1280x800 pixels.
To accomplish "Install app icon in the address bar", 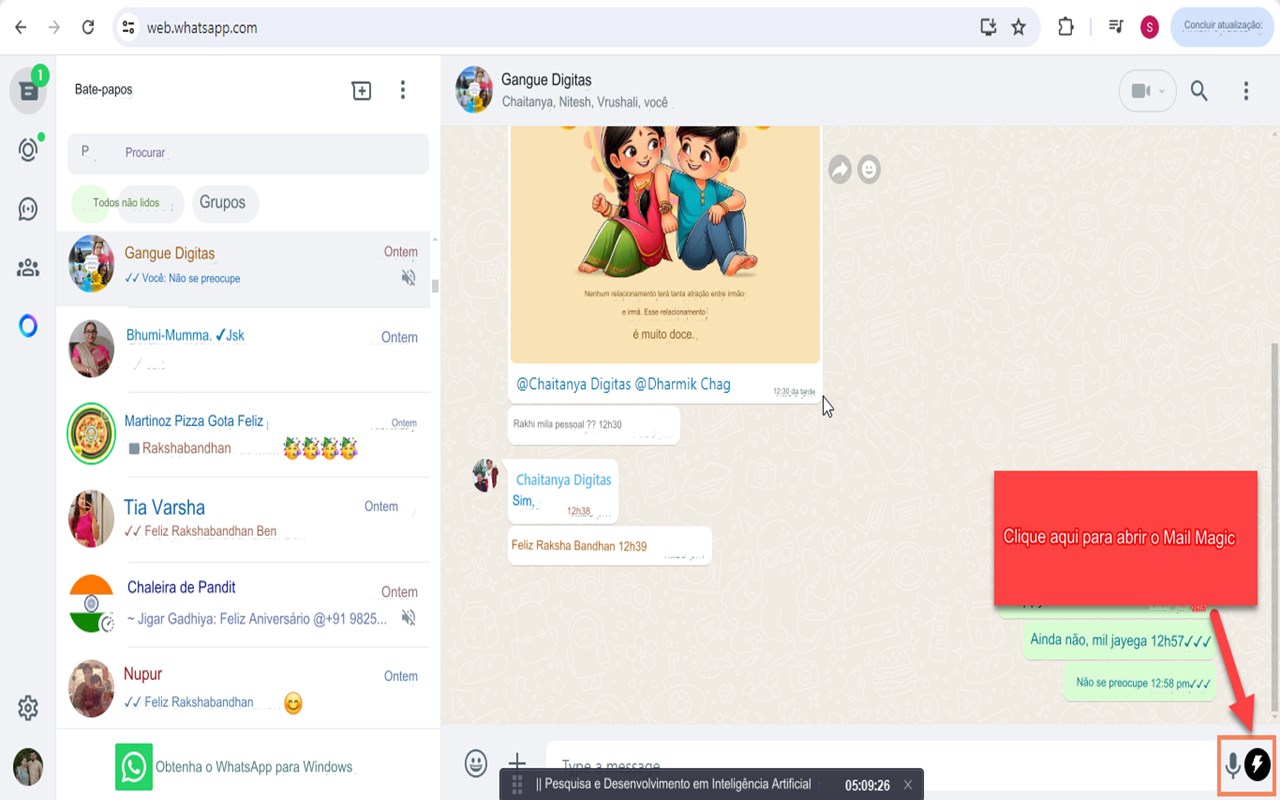I will (988, 28).
